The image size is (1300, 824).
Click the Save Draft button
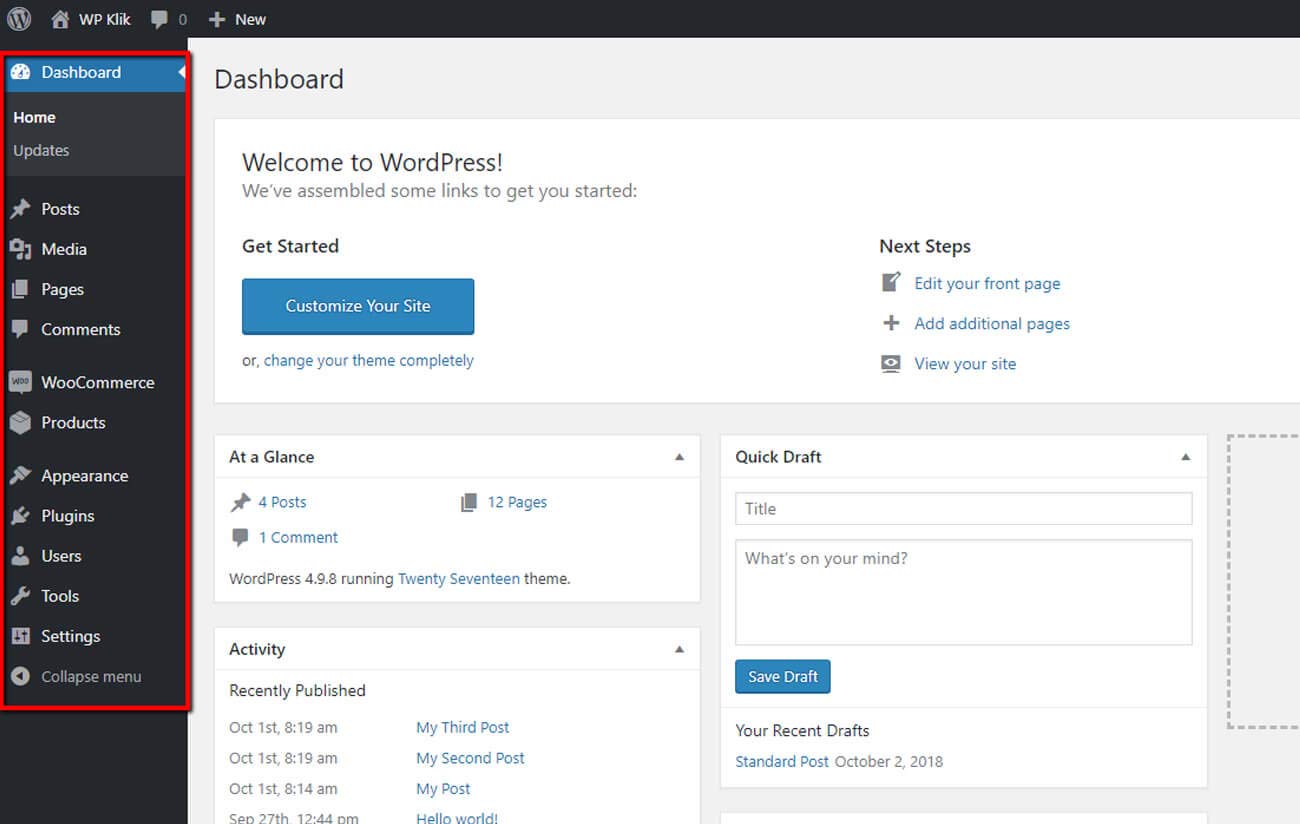pos(782,677)
